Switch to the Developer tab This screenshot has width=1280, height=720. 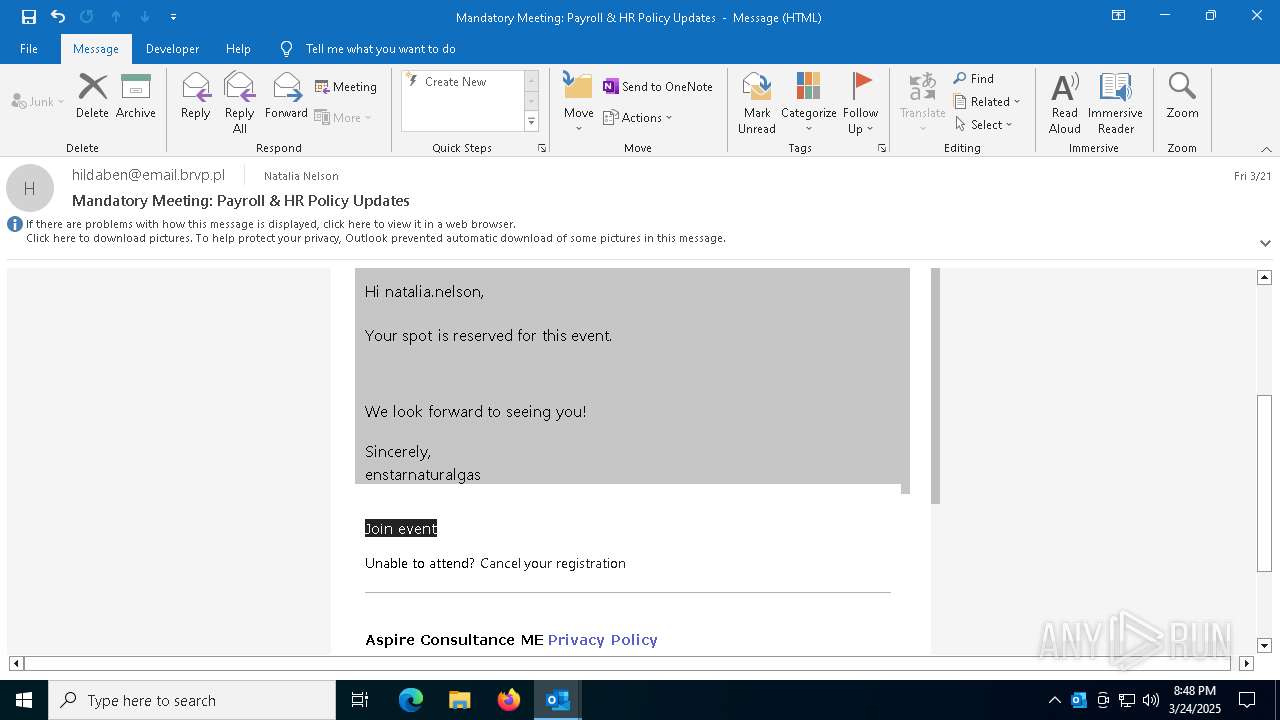pyautogui.click(x=172, y=48)
